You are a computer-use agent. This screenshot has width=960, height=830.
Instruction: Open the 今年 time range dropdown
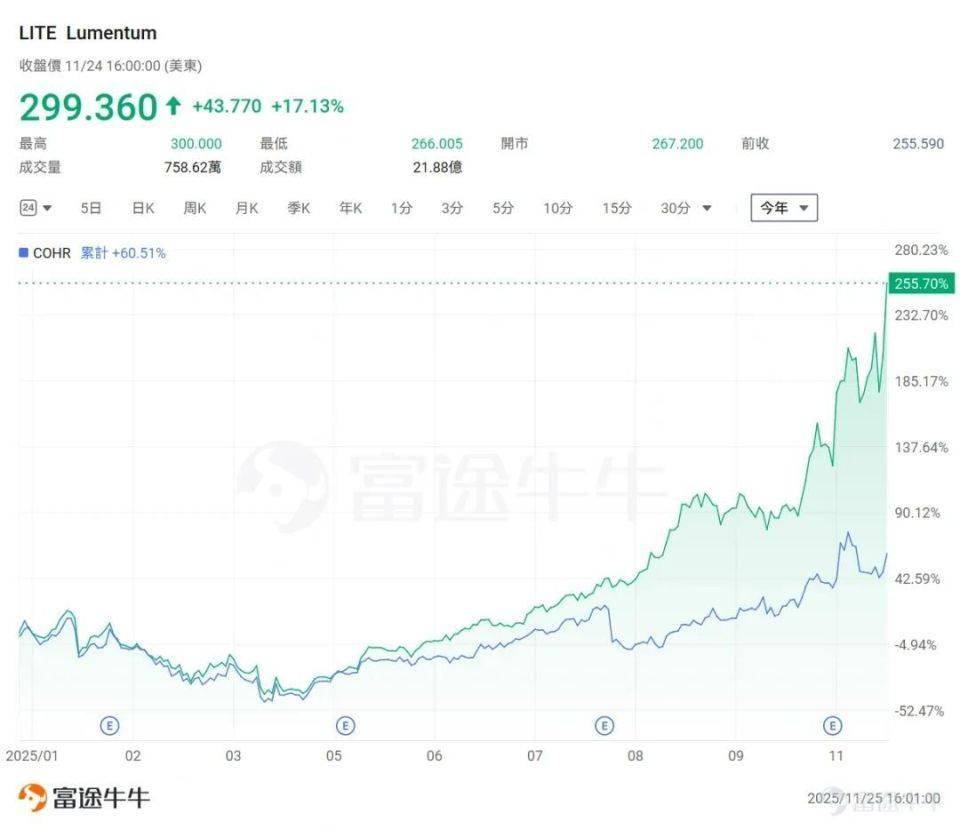pyautogui.click(x=784, y=208)
